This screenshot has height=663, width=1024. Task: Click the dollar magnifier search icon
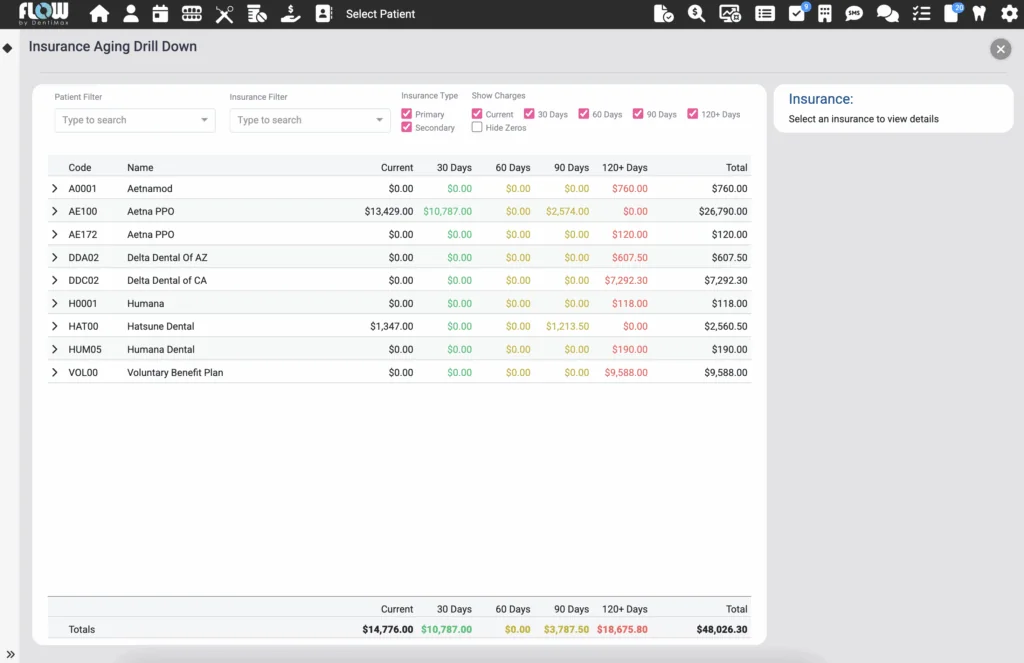click(x=696, y=14)
